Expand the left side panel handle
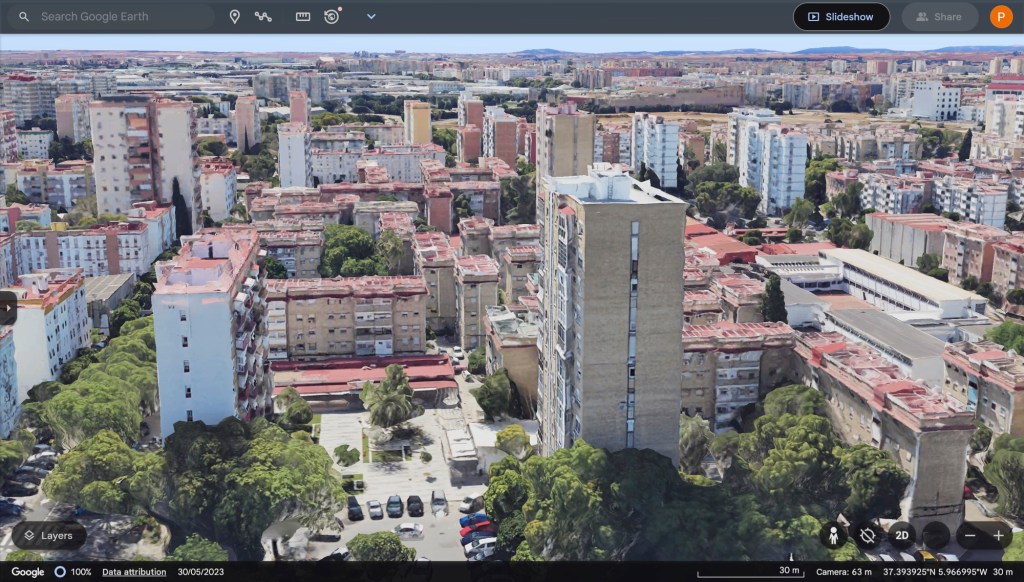The width and height of the screenshot is (1024, 582). 7,308
